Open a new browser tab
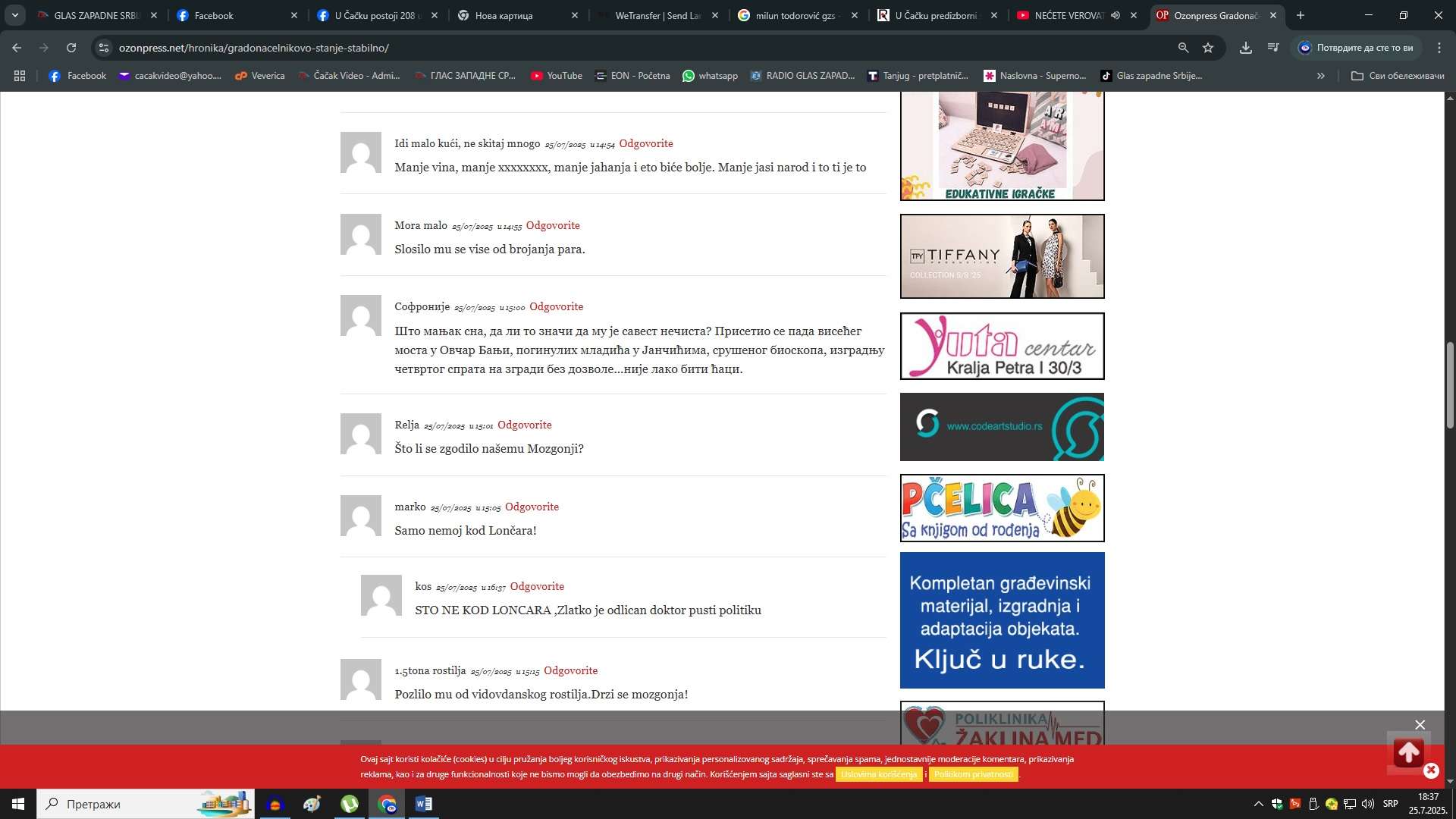Screen dimensions: 1456x819 tap(1301, 15)
